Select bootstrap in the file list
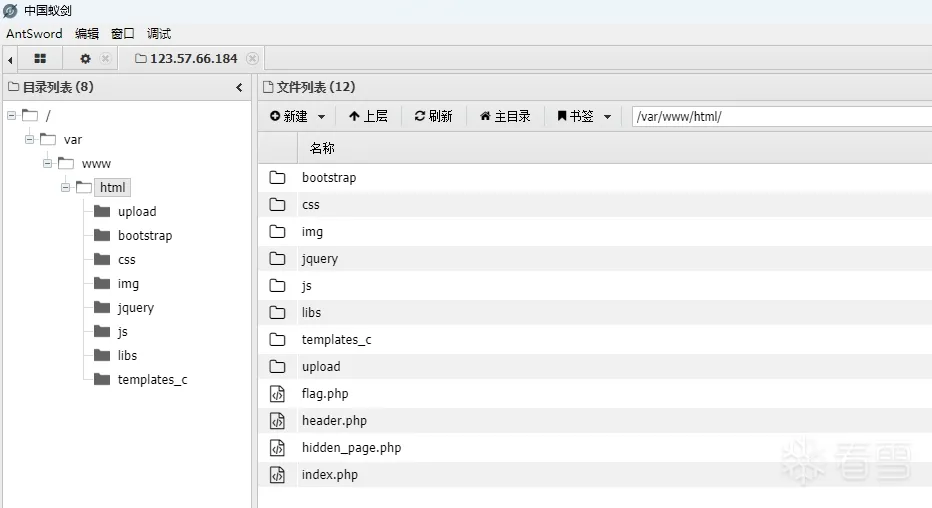 [x=329, y=178]
